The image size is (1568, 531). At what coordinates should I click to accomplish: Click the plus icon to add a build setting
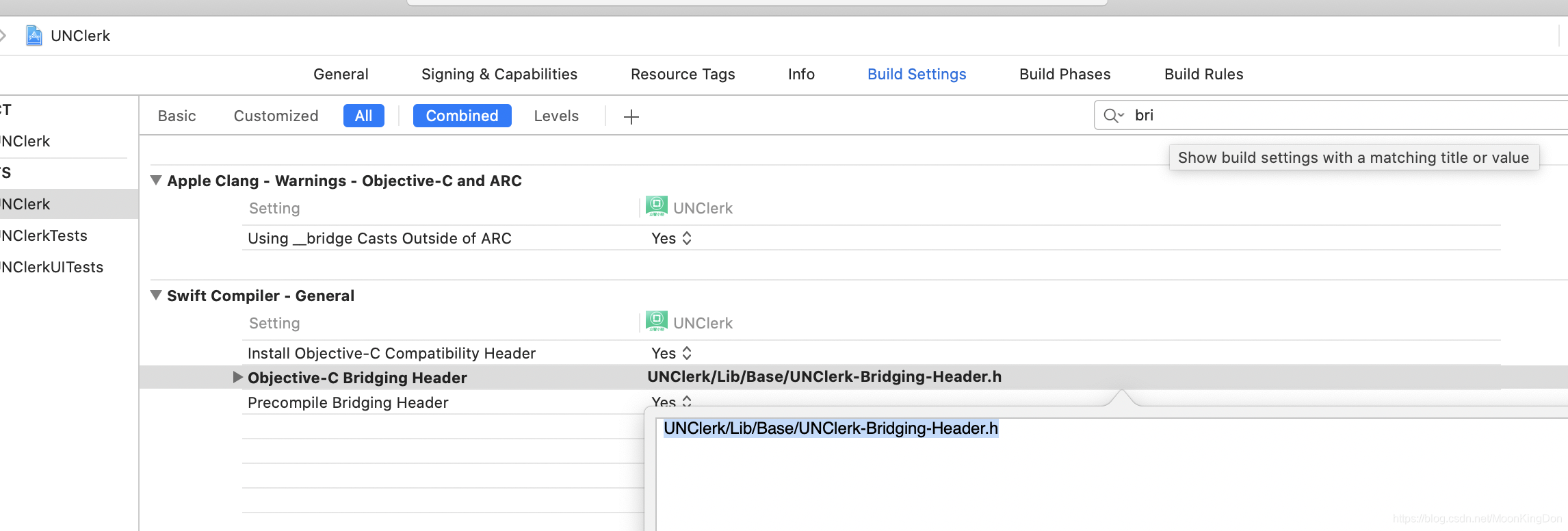(x=631, y=117)
